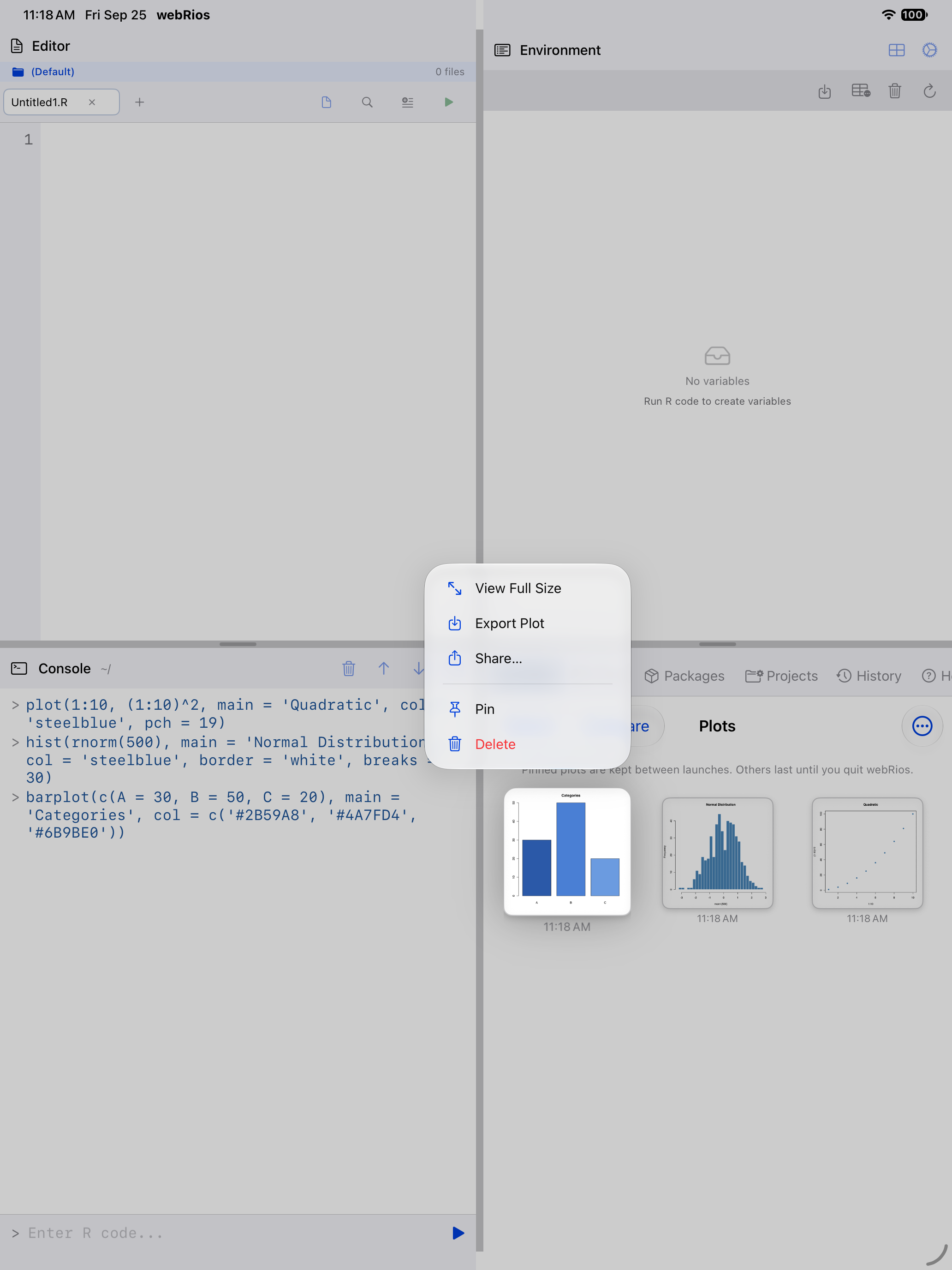Select the Categories bar plot thumbnail

pos(567,851)
